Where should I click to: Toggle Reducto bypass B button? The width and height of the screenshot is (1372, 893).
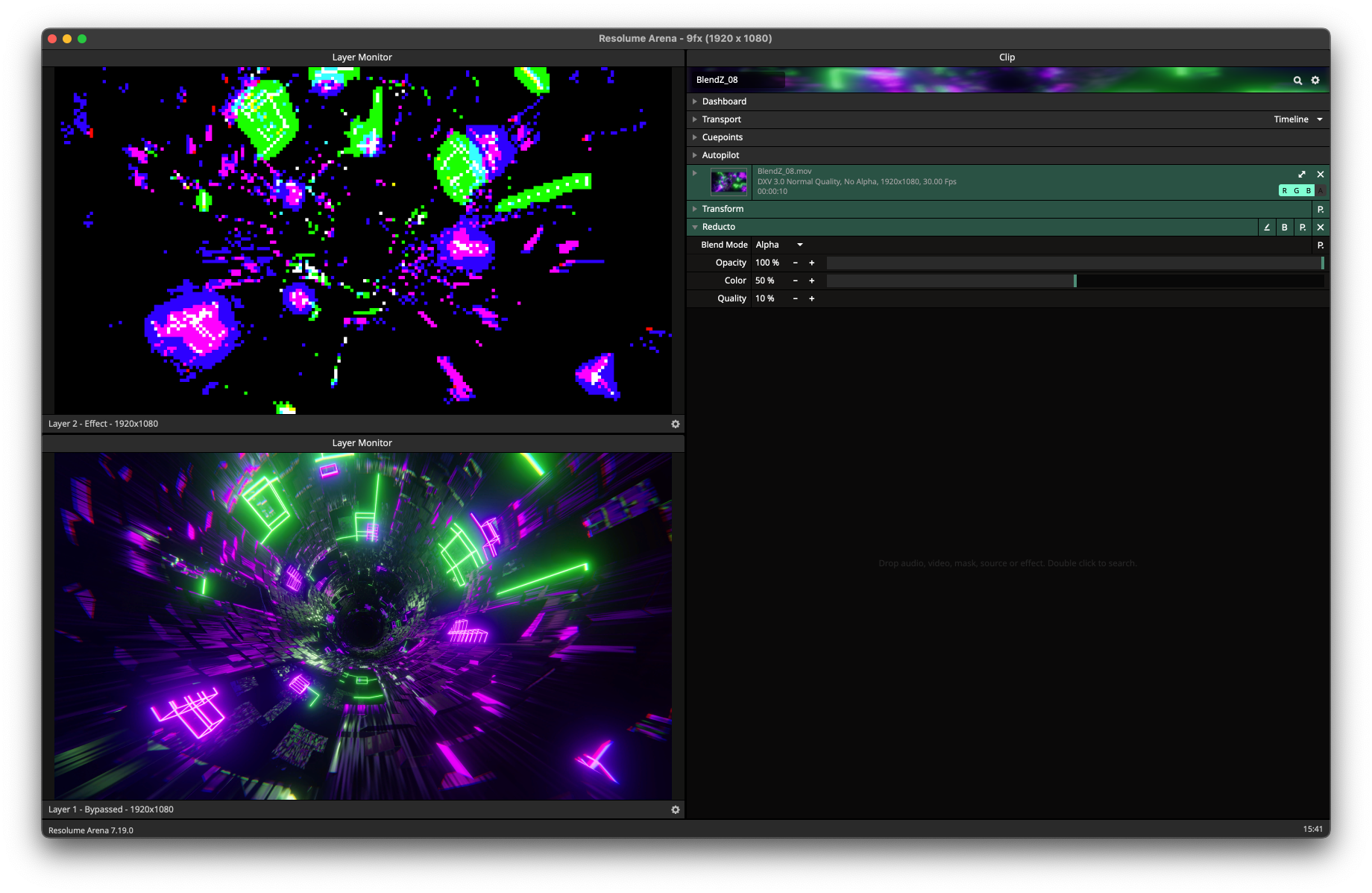(1285, 228)
